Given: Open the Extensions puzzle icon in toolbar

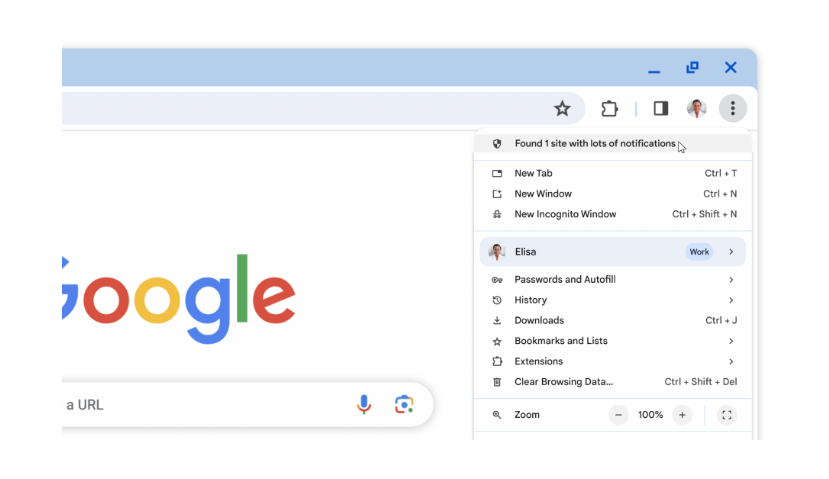Looking at the screenshot, I should coord(609,108).
